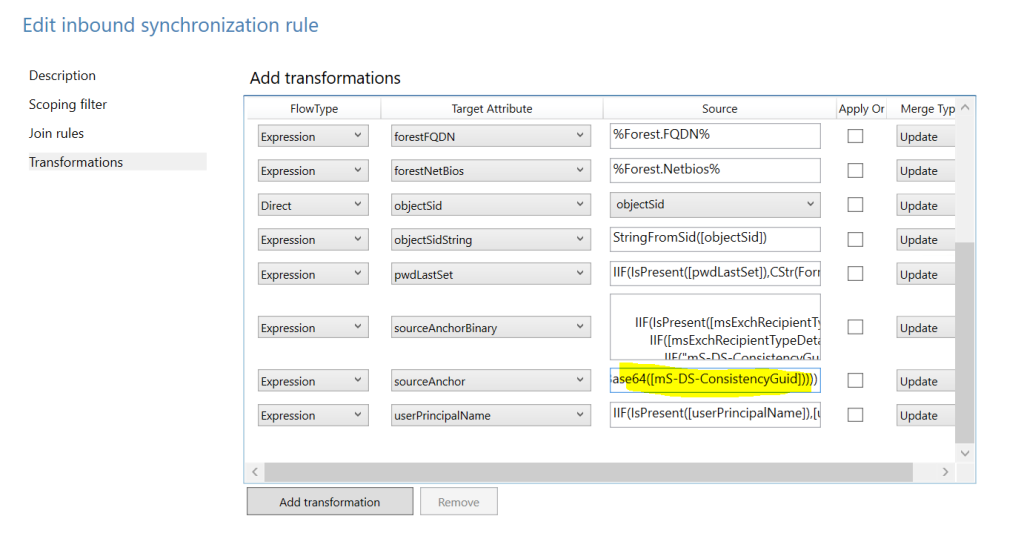Click the highlighted sourceAnchor source expression field
Screen dimensions: 1024x556
tap(715, 380)
